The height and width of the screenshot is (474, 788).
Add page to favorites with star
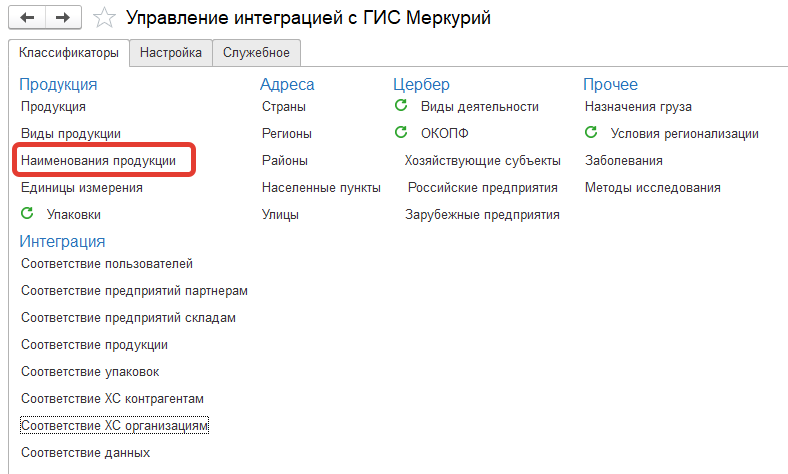(104, 18)
